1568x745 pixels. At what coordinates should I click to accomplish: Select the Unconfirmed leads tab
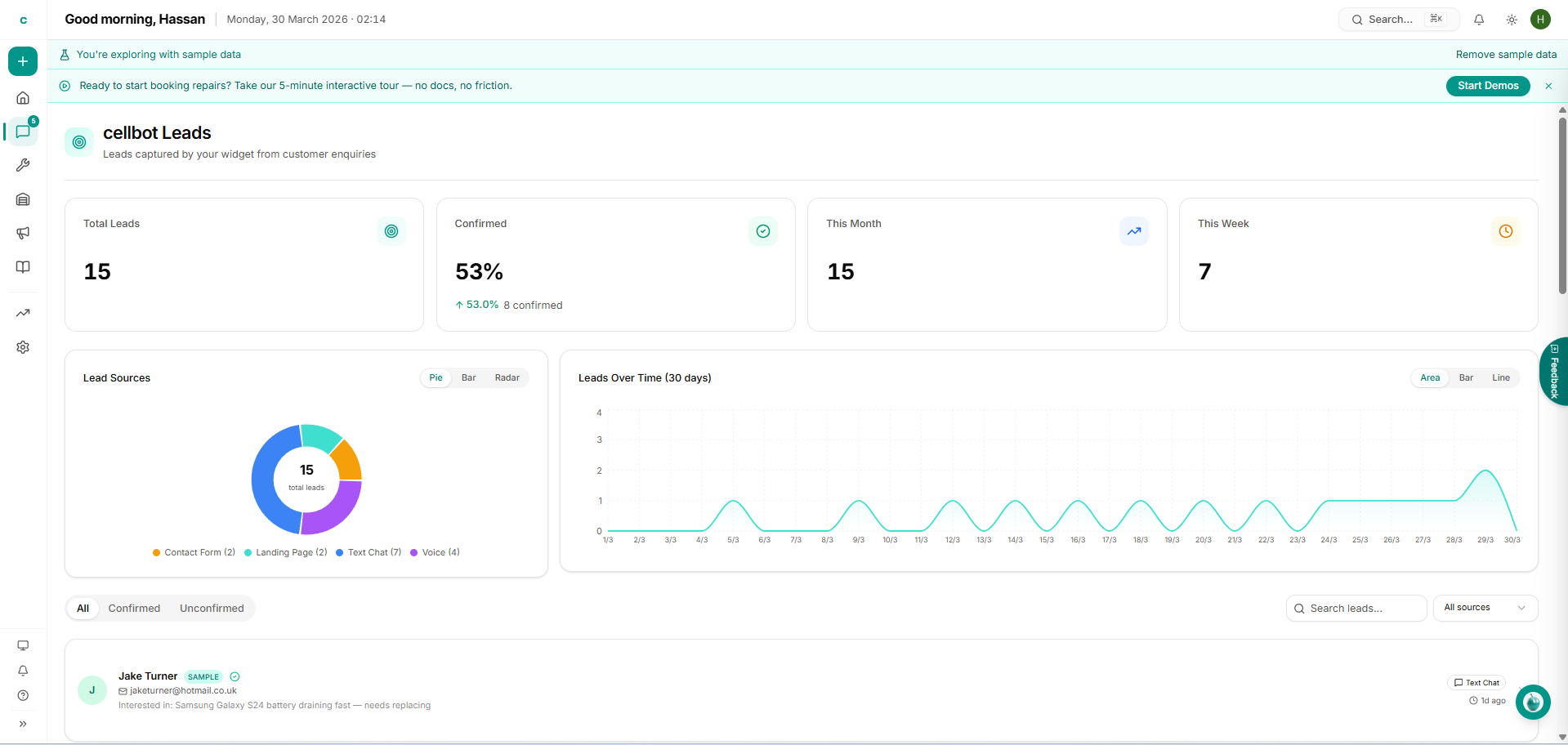point(212,609)
